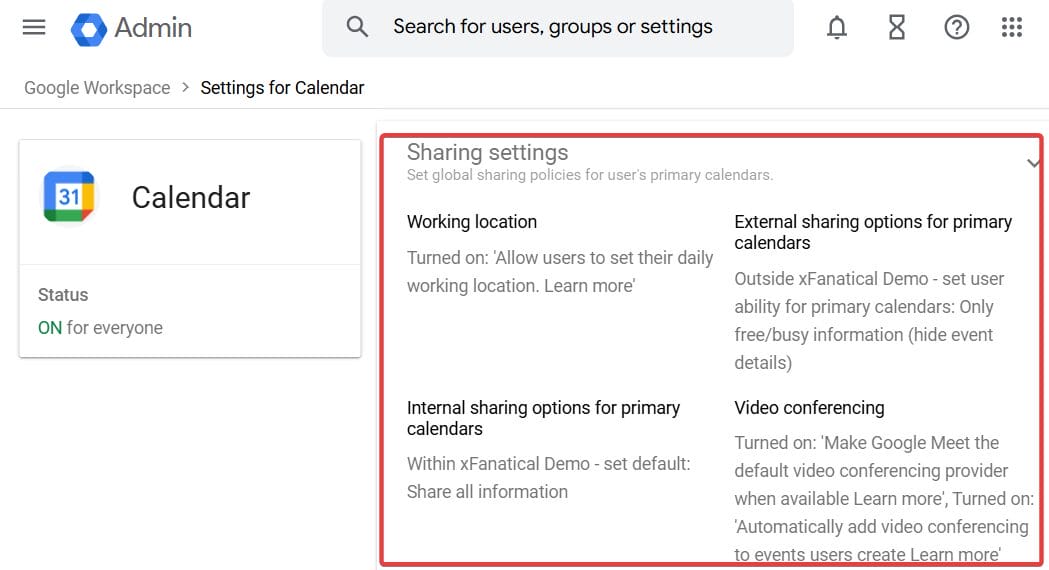The height and width of the screenshot is (570, 1049).
Task: Click the 'Admin' wordmark text
Action: (153, 27)
